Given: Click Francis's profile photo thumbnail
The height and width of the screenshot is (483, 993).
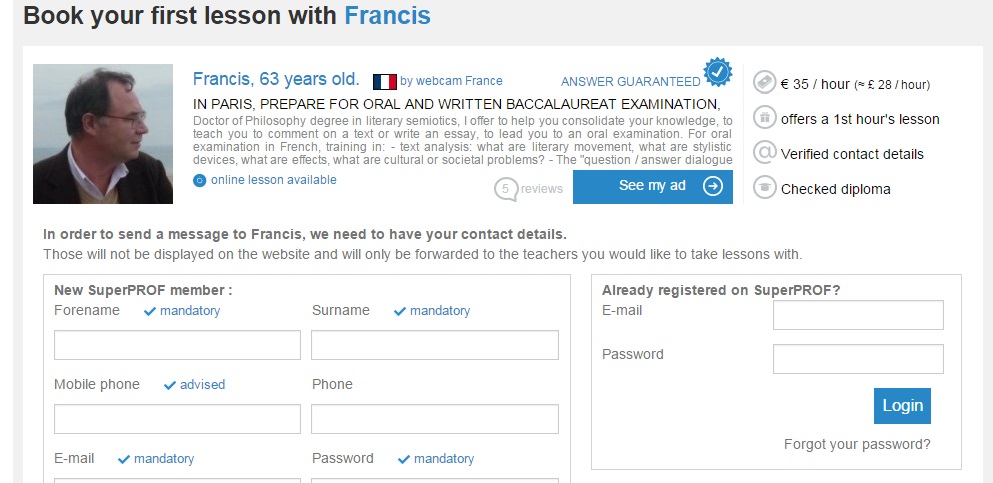Looking at the screenshot, I should (x=103, y=134).
